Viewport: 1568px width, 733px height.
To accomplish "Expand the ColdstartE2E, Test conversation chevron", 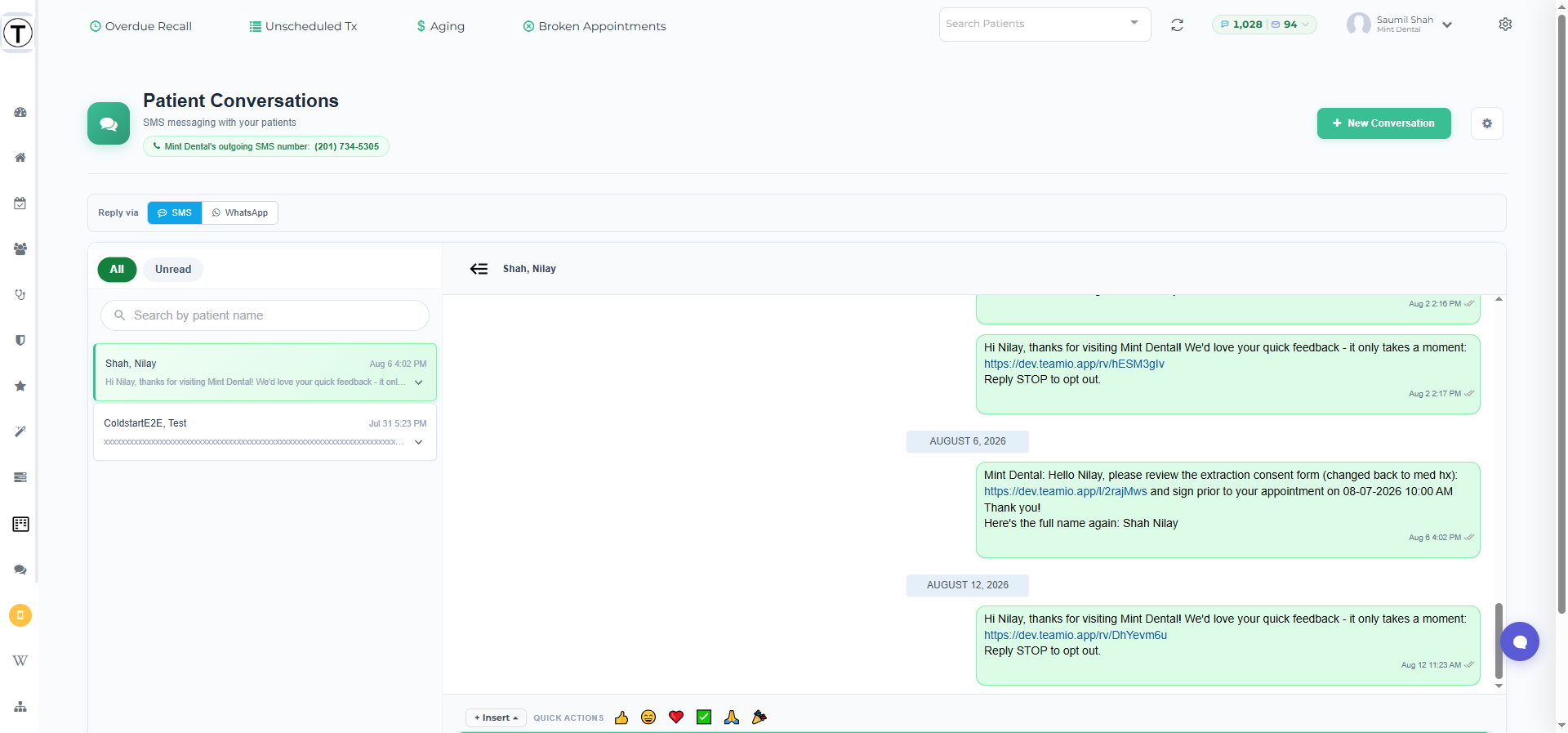I will (x=419, y=442).
